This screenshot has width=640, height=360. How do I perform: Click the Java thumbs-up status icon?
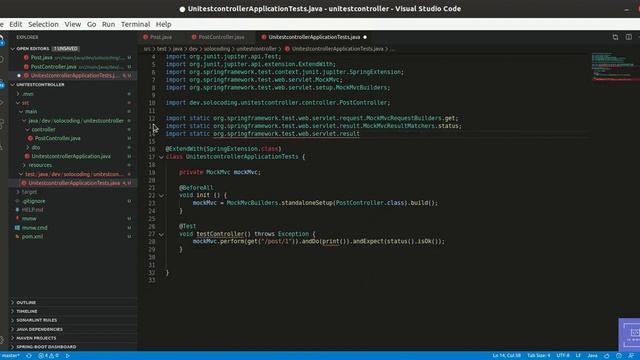coord(607,356)
